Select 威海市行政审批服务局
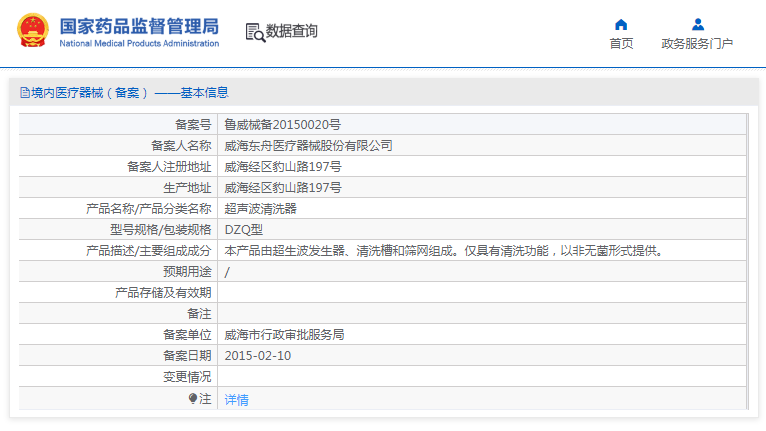Viewport: 766px width, 431px height. click(x=284, y=335)
